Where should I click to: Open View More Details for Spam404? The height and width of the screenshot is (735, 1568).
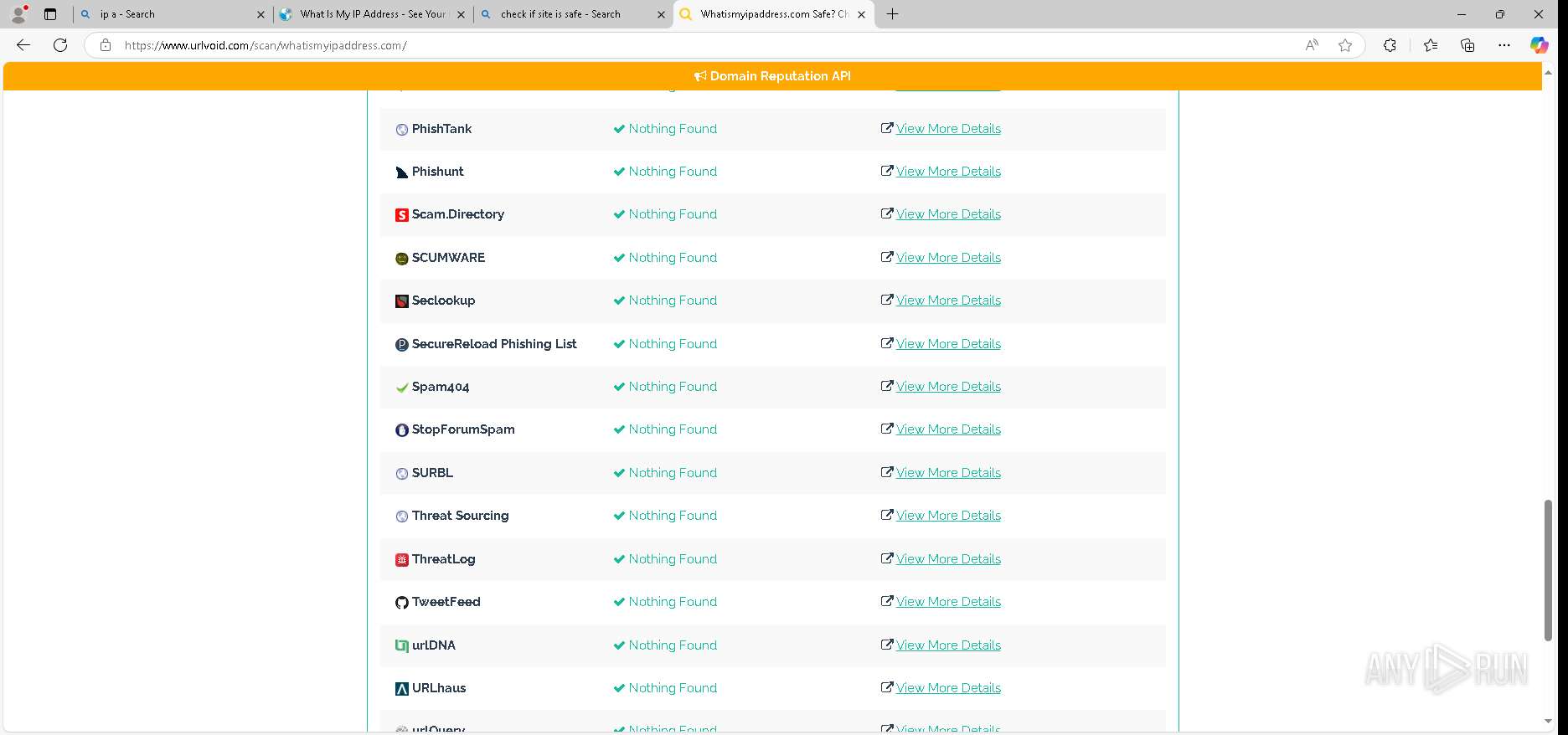click(x=948, y=387)
